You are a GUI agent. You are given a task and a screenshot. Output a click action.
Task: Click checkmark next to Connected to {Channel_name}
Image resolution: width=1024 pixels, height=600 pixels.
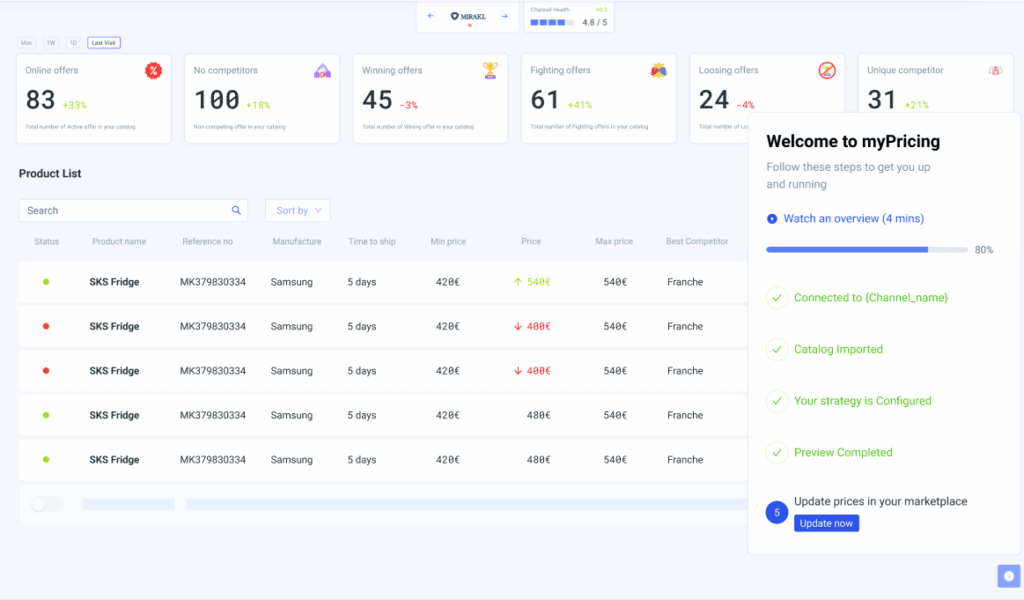[x=776, y=298]
